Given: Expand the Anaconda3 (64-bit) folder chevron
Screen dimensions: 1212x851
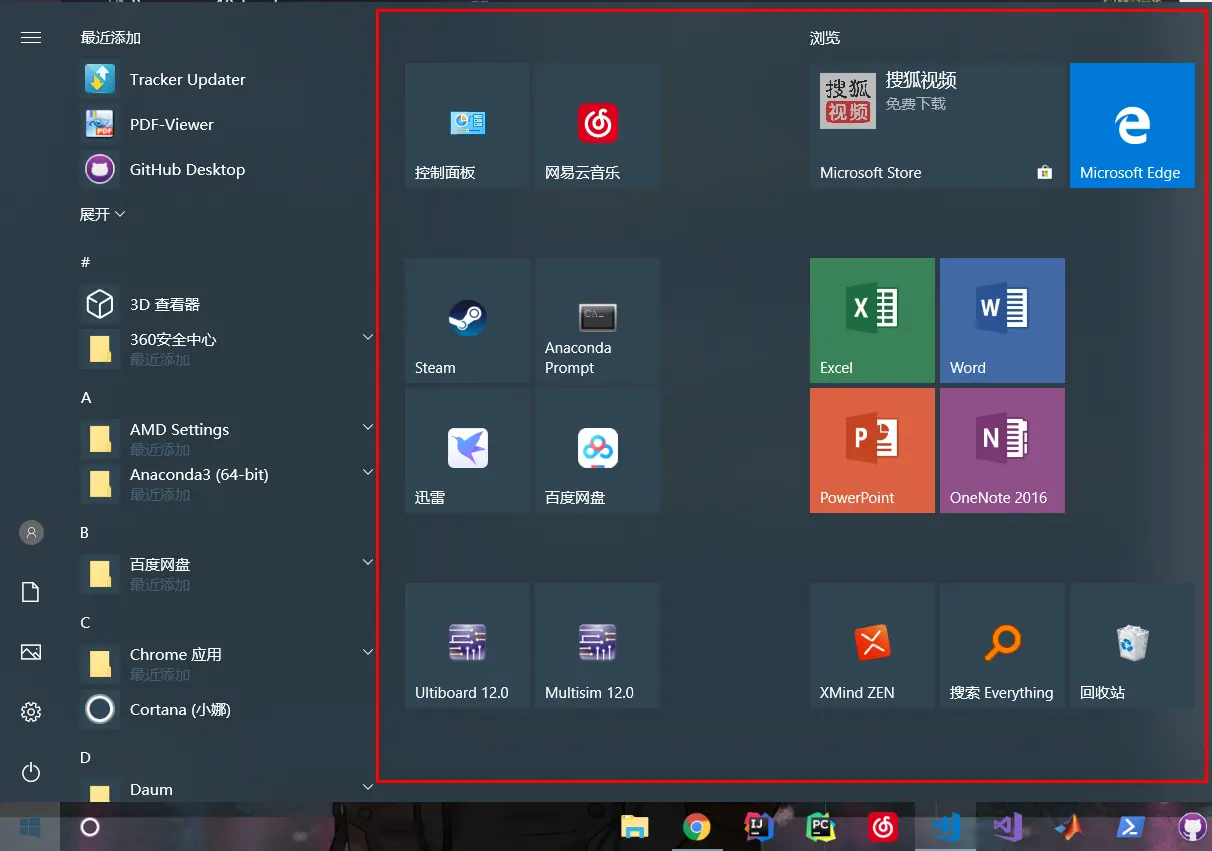Looking at the screenshot, I should point(367,472).
